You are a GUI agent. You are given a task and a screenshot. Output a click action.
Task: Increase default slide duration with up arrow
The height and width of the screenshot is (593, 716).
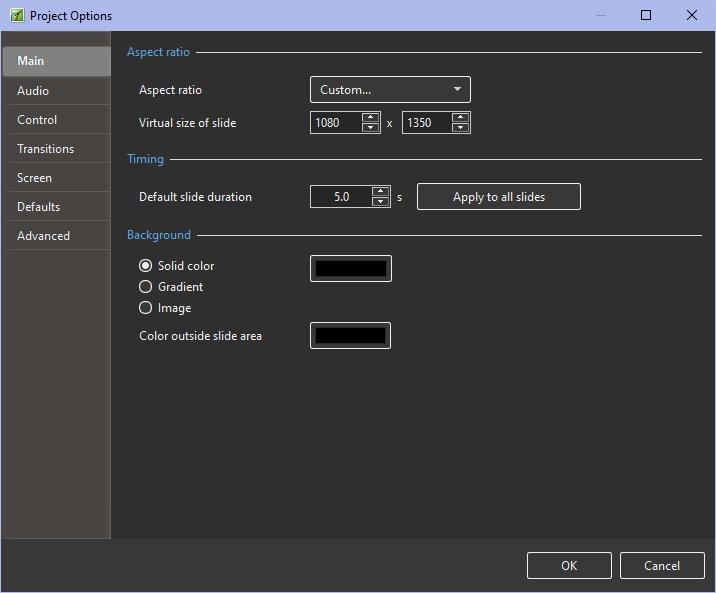click(380, 191)
